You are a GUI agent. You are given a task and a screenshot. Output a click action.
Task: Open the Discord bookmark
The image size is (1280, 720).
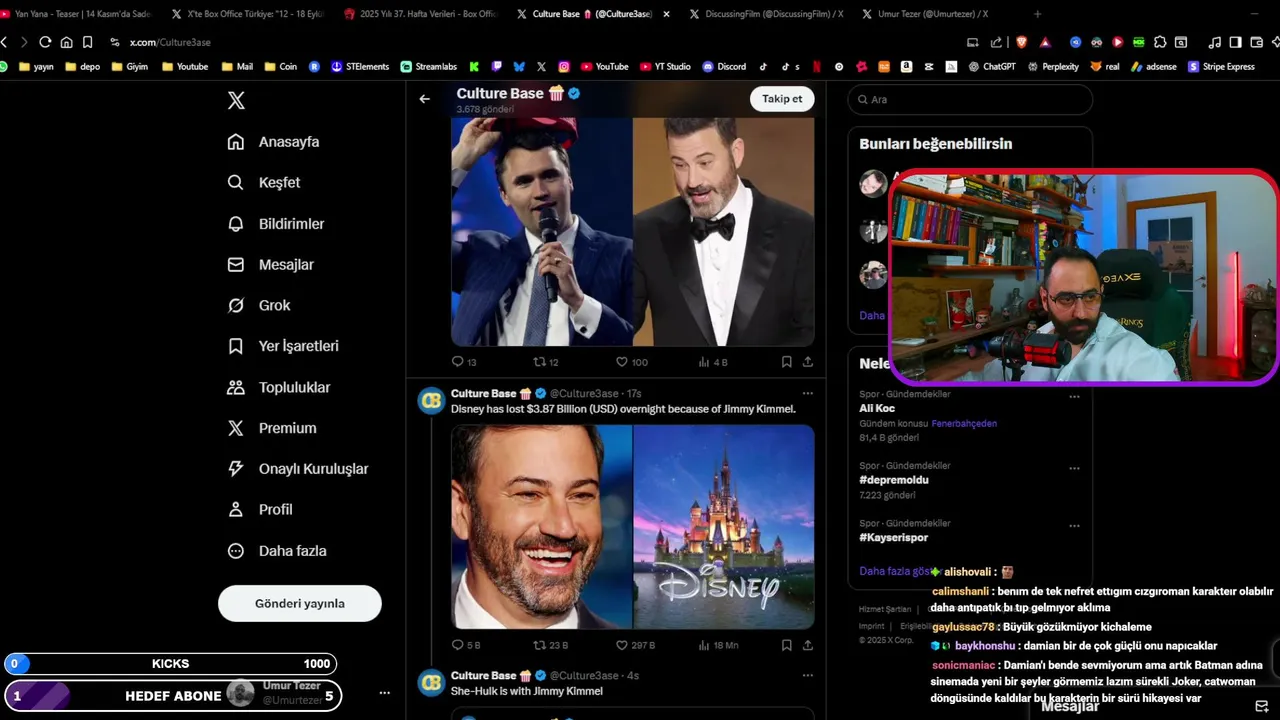[724, 67]
